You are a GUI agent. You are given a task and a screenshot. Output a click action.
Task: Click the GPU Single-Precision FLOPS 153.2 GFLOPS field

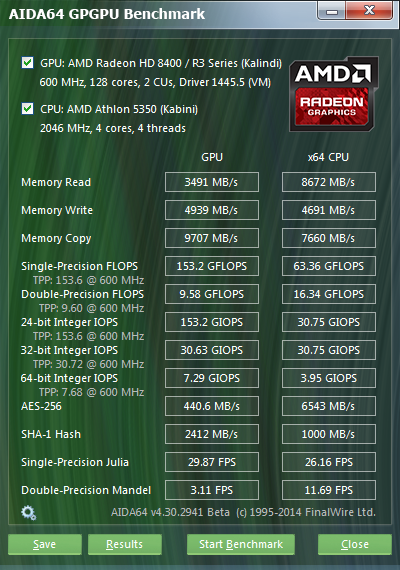tap(212, 266)
